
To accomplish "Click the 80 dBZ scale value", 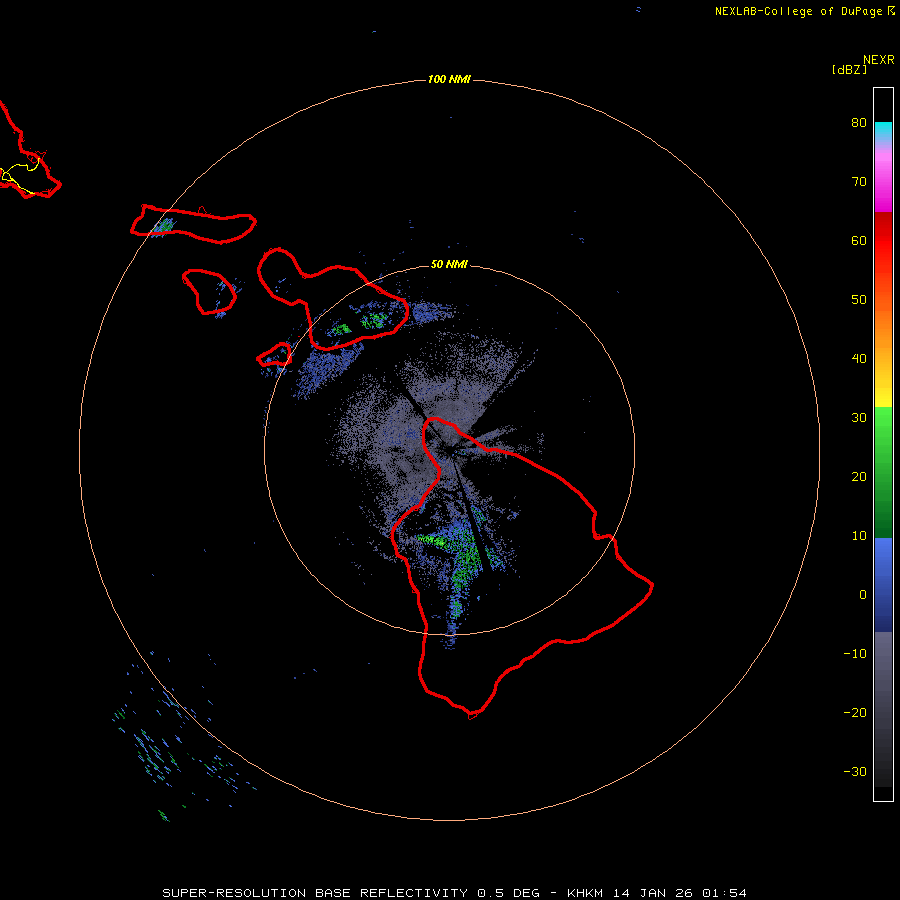I will (x=859, y=123).
